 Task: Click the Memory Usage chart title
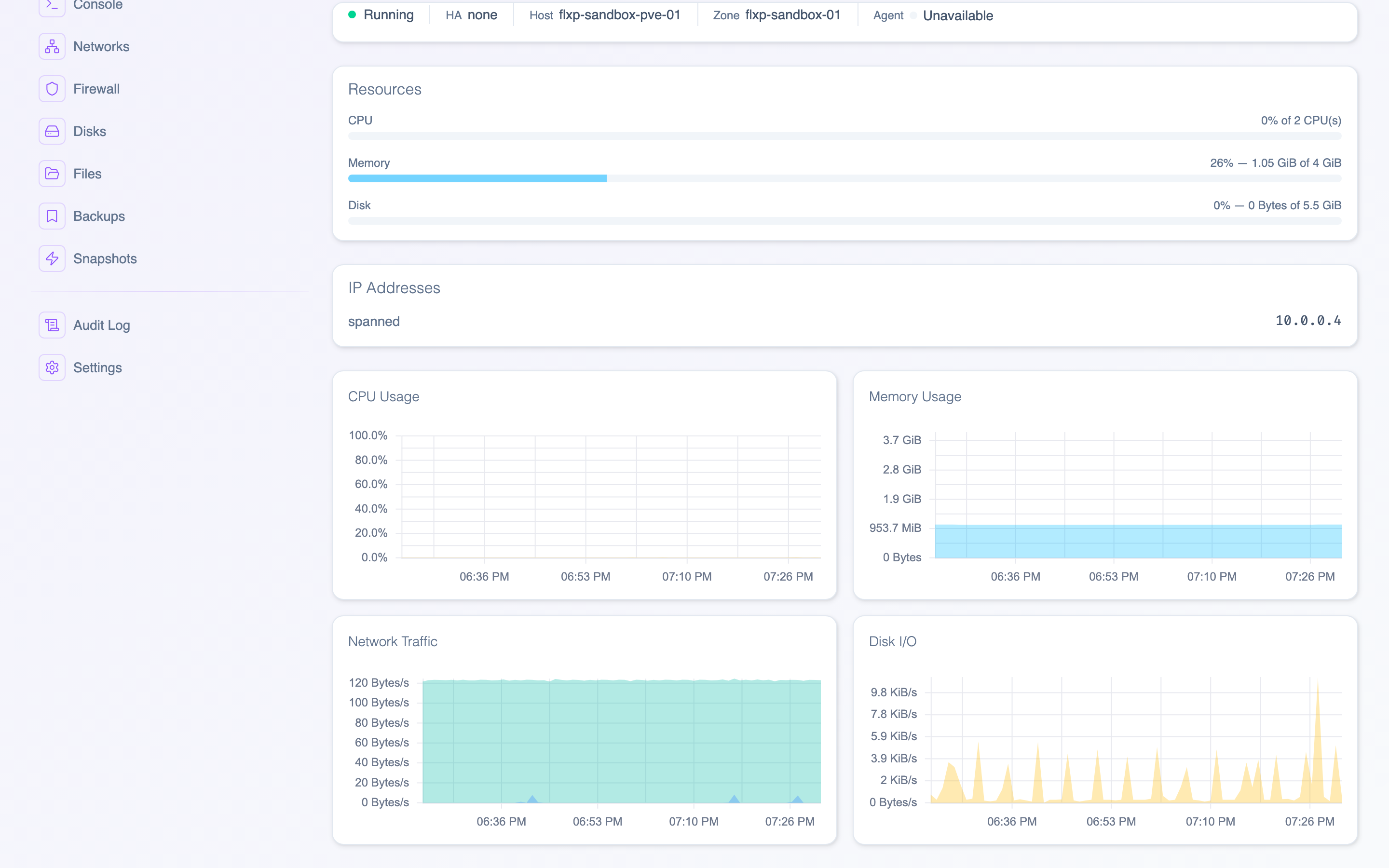click(x=915, y=397)
